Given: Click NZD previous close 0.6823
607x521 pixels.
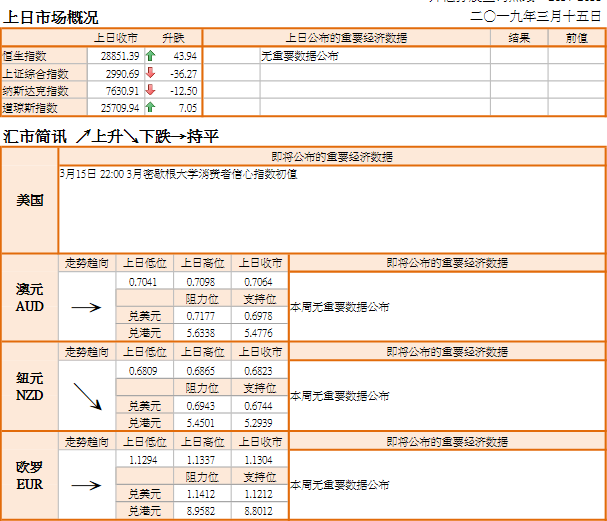Looking at the screenshot, I should pos(258,371).
